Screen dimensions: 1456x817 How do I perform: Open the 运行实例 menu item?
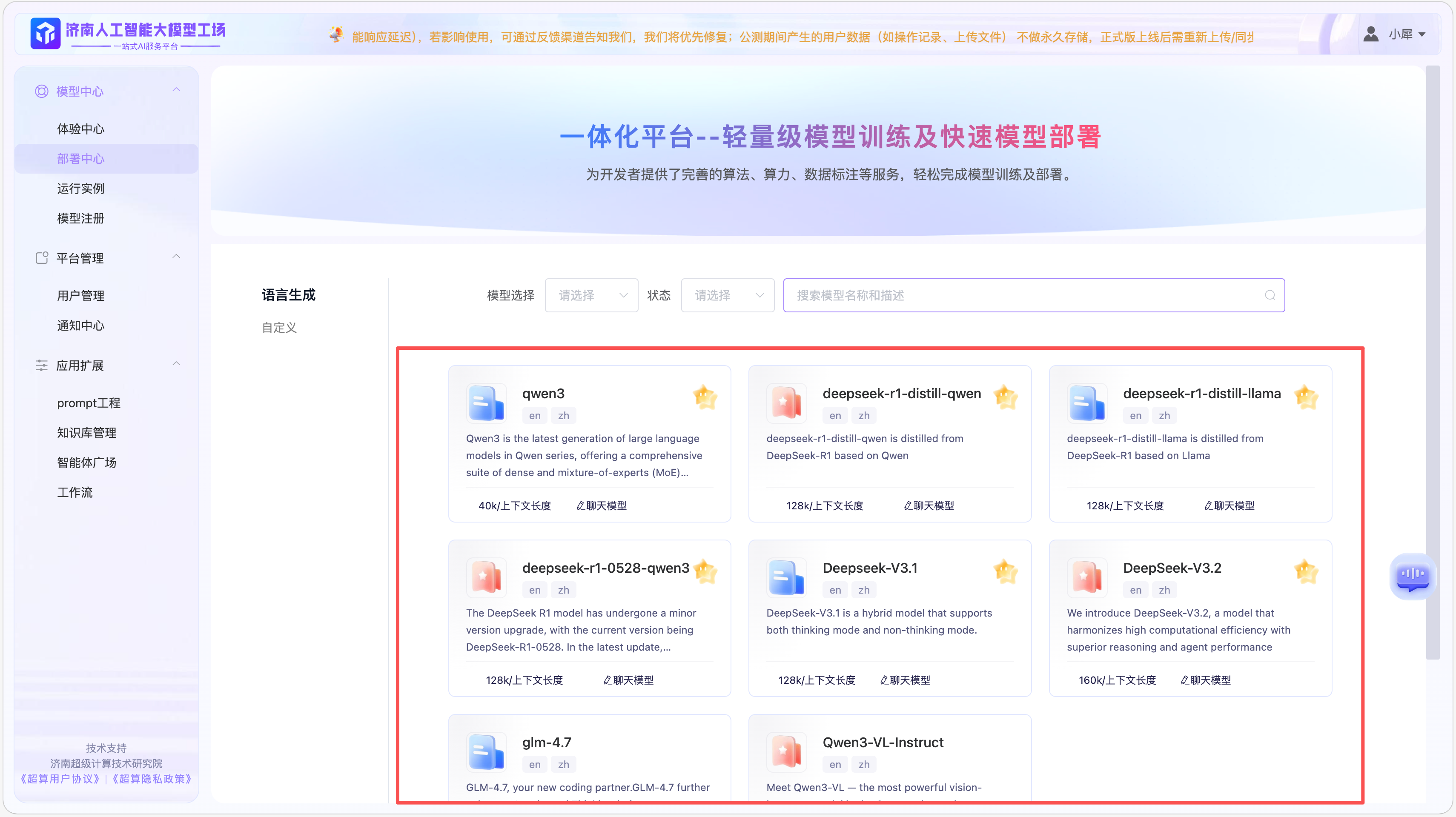pos(81,189)
